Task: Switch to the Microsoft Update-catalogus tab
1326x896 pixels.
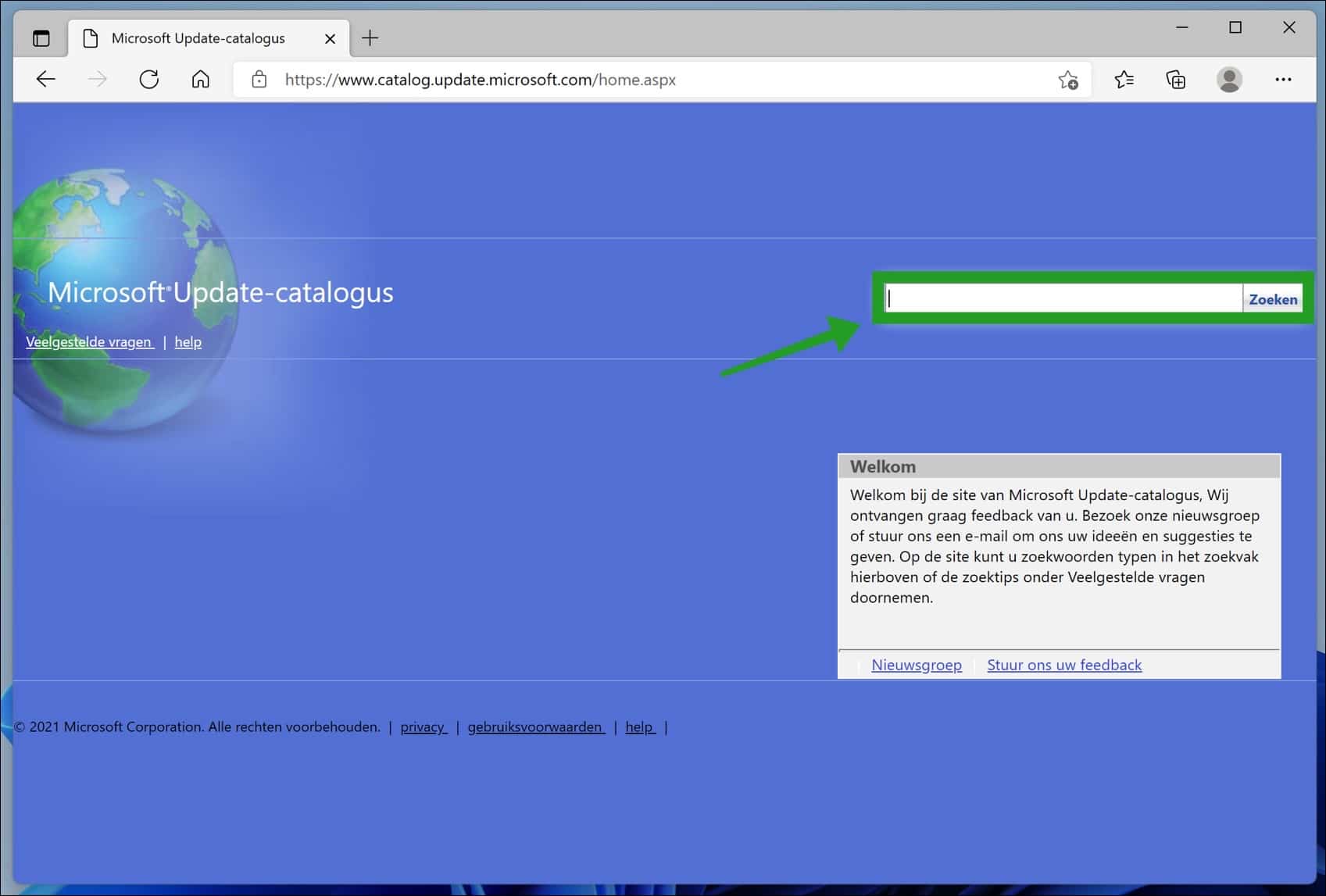Action: pyautogui.click(x=195, y=37)
